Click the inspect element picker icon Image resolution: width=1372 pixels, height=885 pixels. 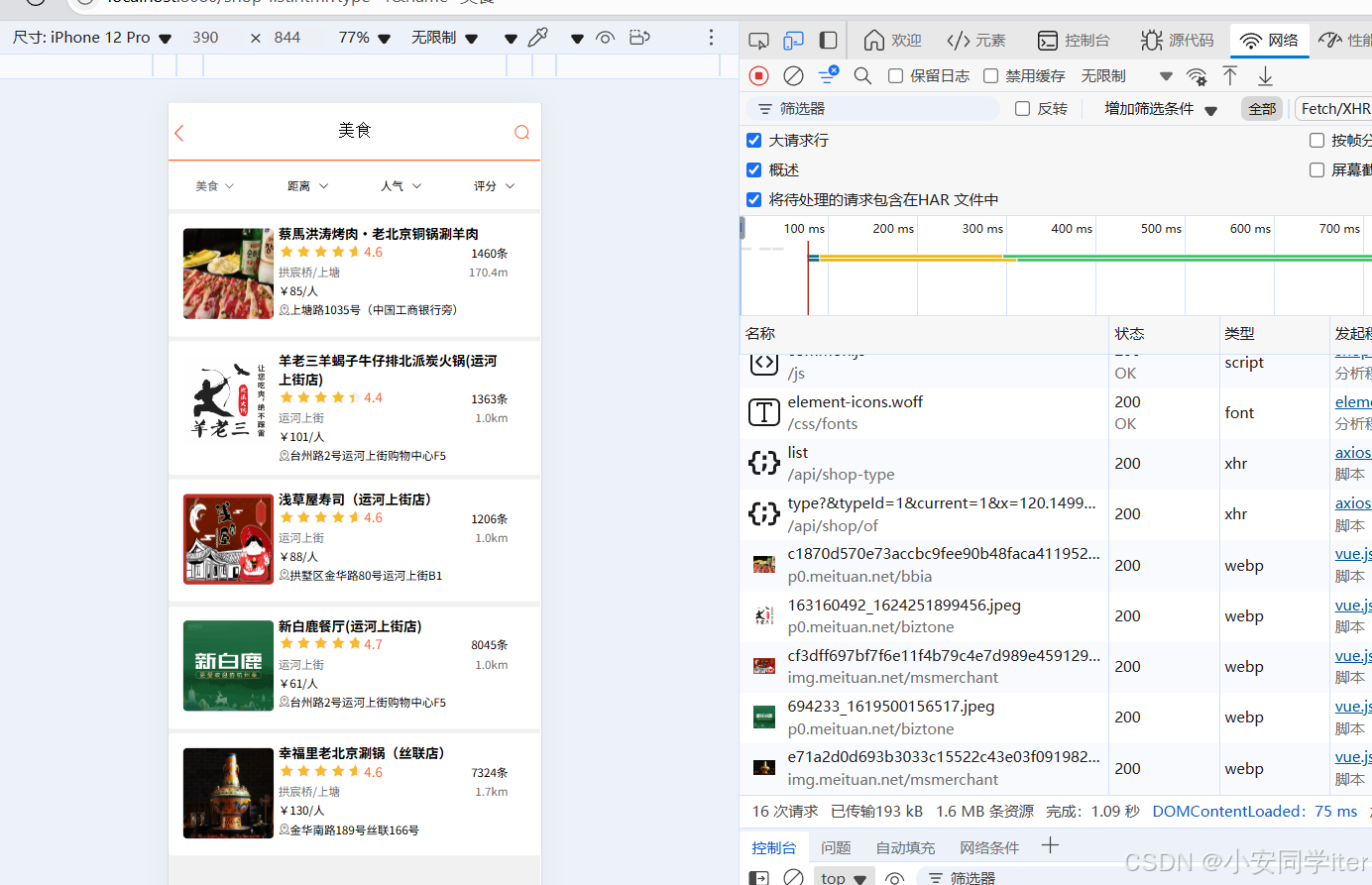pyautogui.click(x=758, y=41)
